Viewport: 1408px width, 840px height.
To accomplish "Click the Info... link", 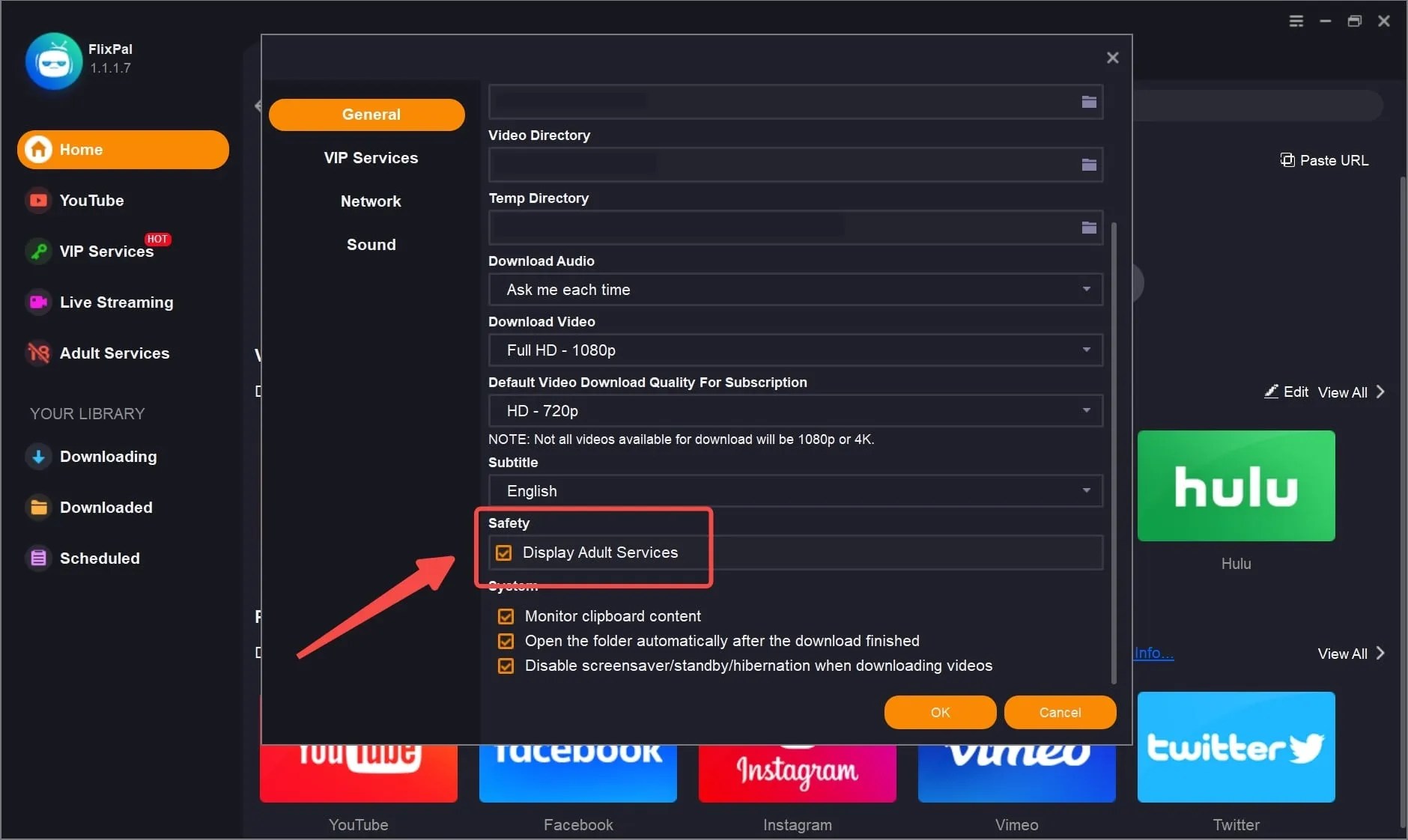I will 1153,653.
